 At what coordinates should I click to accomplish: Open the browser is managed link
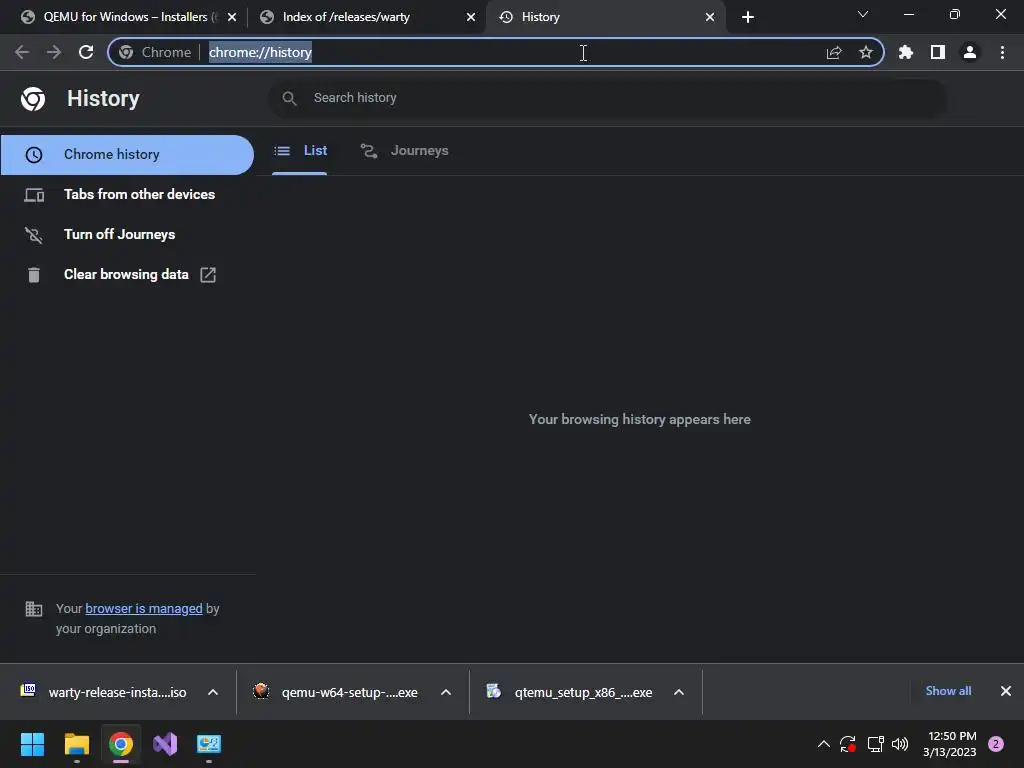[x=144, y=609]
